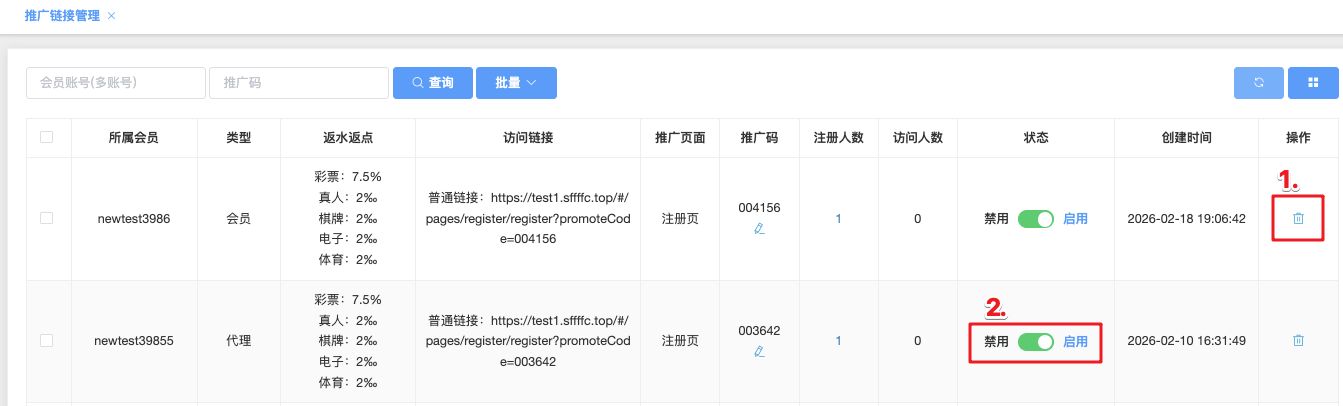Viewport: 1343px width, 406px height.
Task: Switch to 推广链接管理 tab
Action: click(62, 16)
